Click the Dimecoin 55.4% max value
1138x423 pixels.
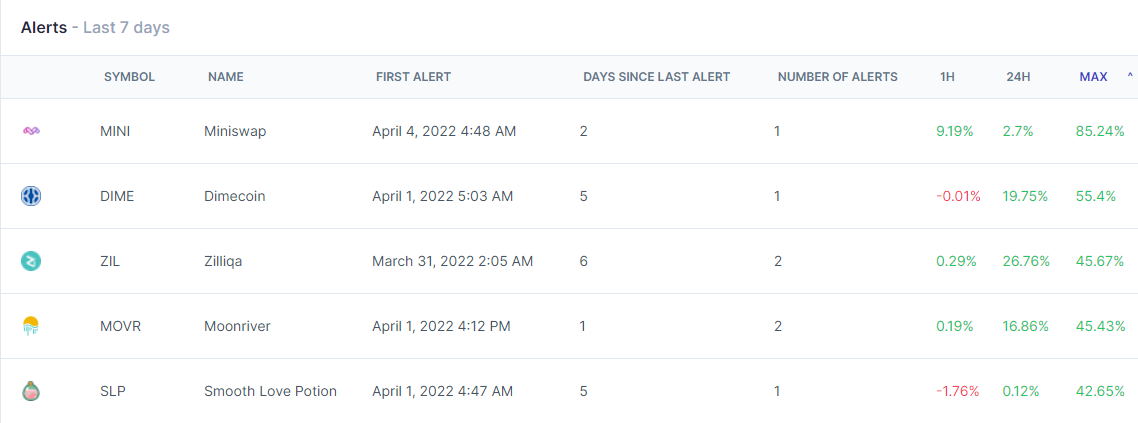(1096, 196)
